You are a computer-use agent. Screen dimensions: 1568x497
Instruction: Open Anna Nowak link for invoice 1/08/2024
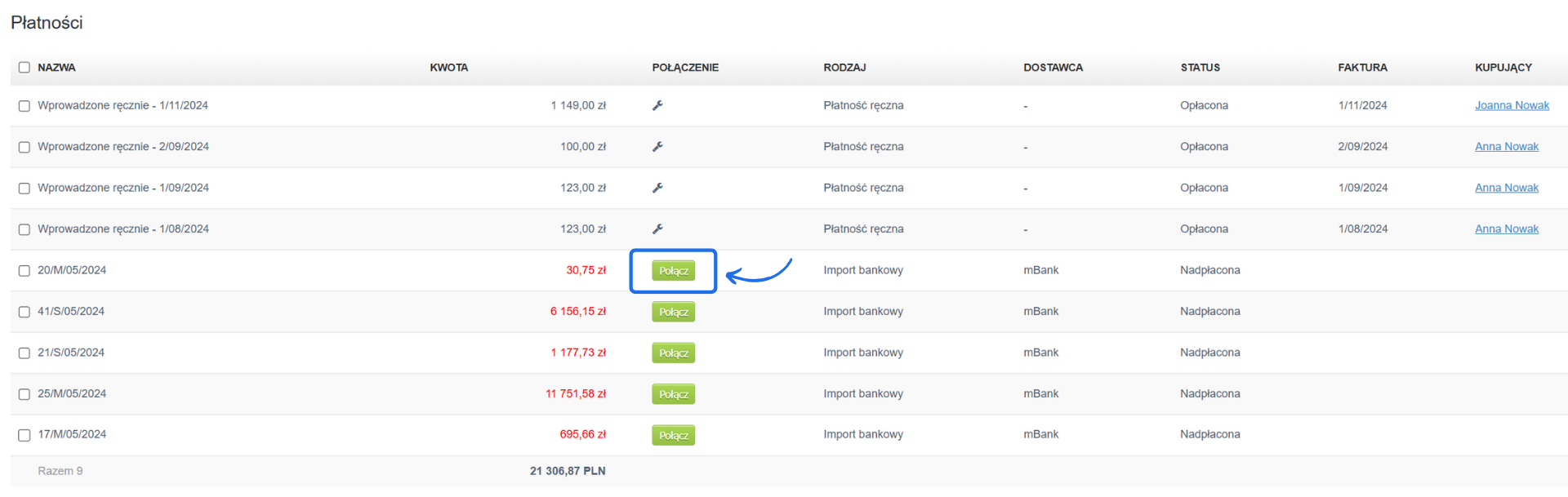[x=1506, y=229]
